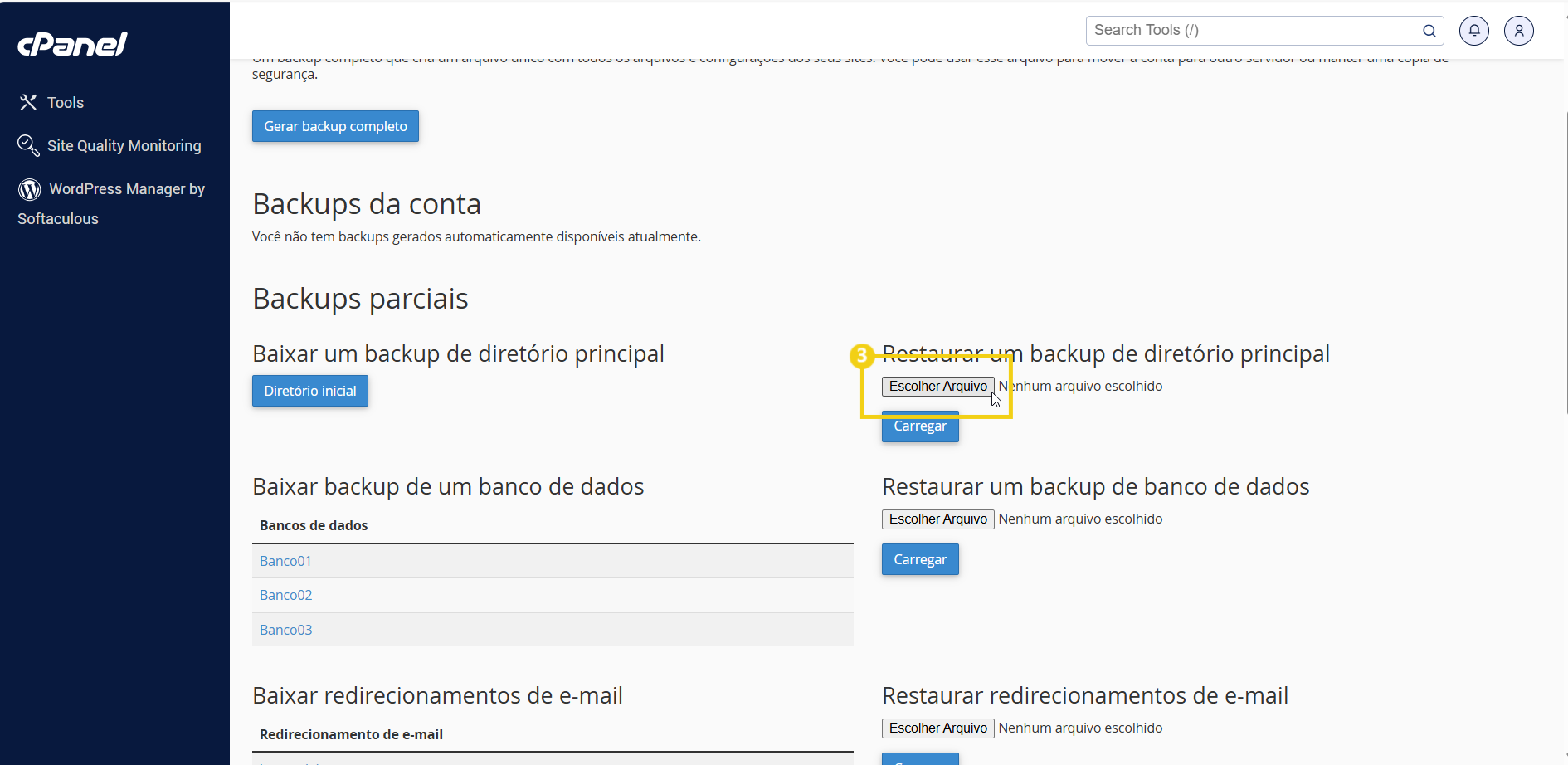The image size is (1568, 765).
Task: Click Carregar under directory restore
Action: (920, 426)
